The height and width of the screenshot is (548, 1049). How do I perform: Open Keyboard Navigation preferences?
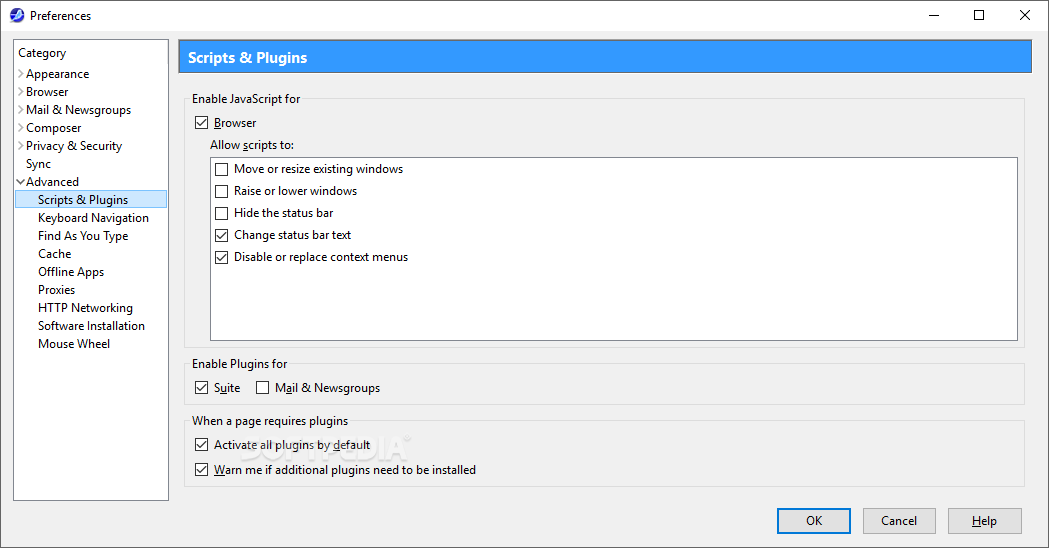click(x=94, y=217)
